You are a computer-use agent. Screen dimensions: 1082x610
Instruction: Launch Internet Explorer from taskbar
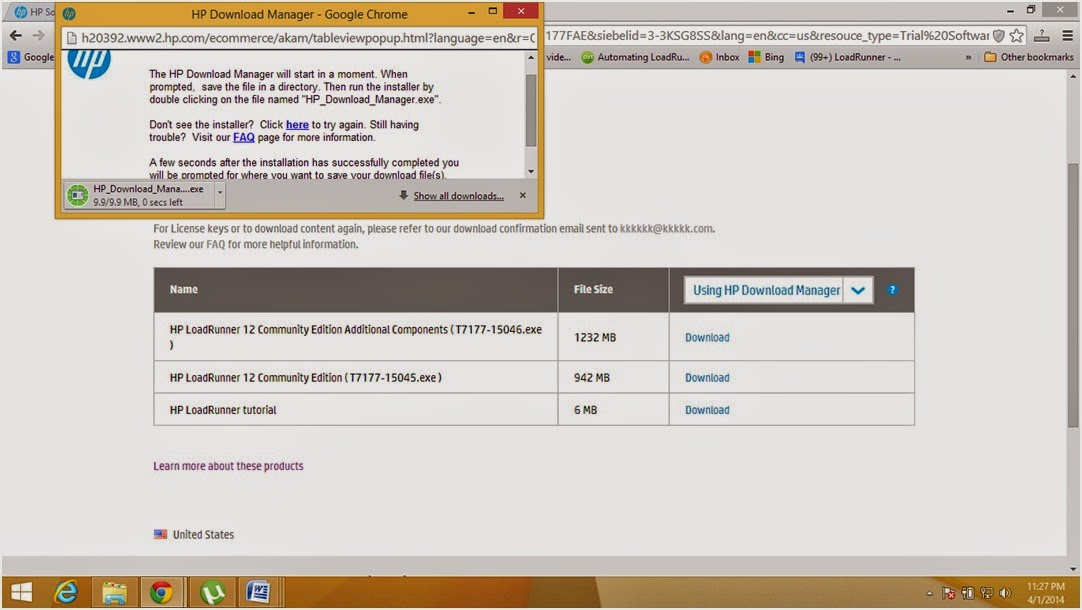(66, 592)
